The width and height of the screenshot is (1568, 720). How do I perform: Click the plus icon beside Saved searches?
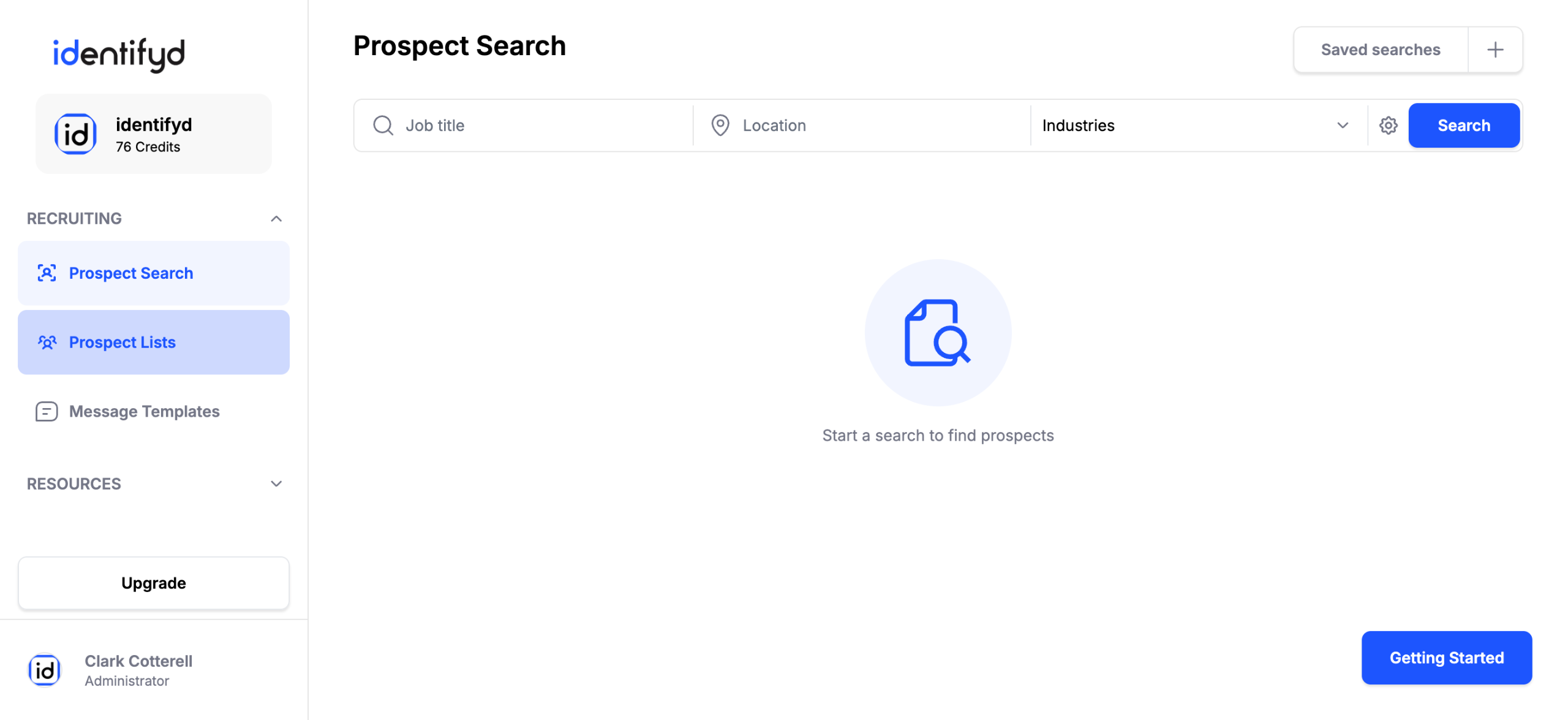point(1495,50)
